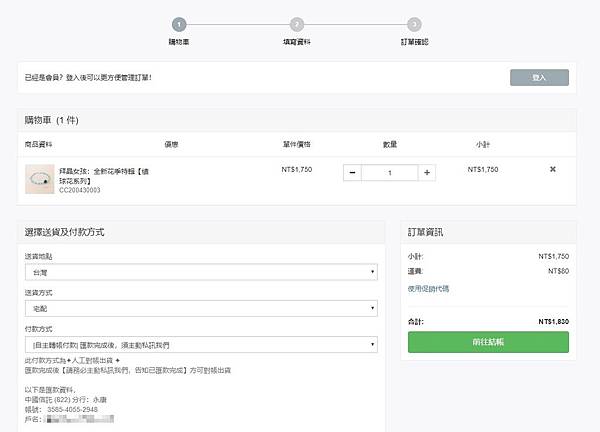Click the 使用促銷代碼 promo code link
The width and height of the screenshot is (600, 432).
pos(428,289)
